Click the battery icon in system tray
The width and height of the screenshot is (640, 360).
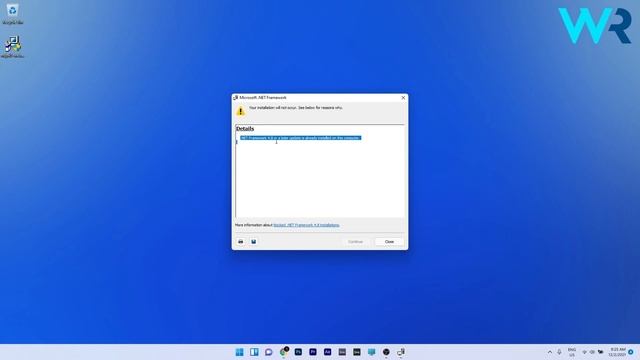(x=600, y=352)
